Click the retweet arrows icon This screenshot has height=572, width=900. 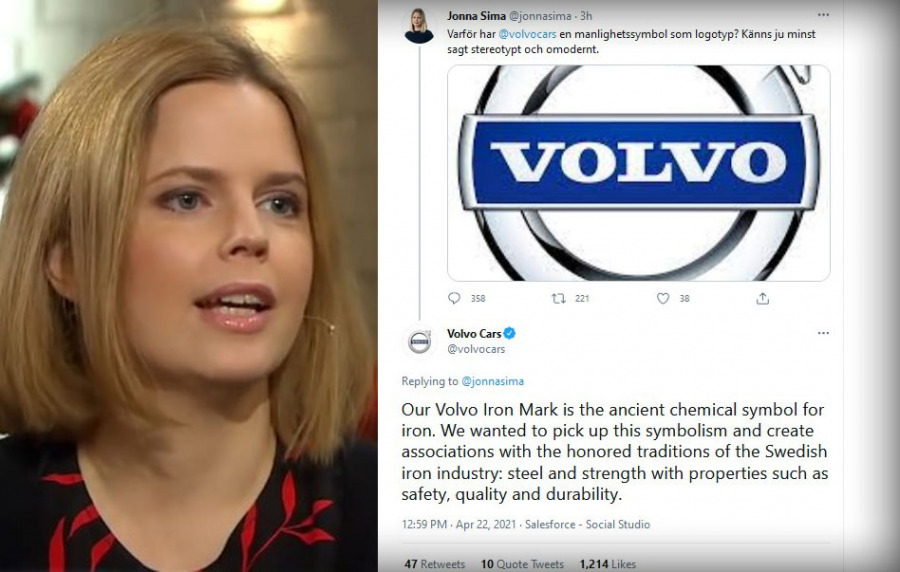558,298
